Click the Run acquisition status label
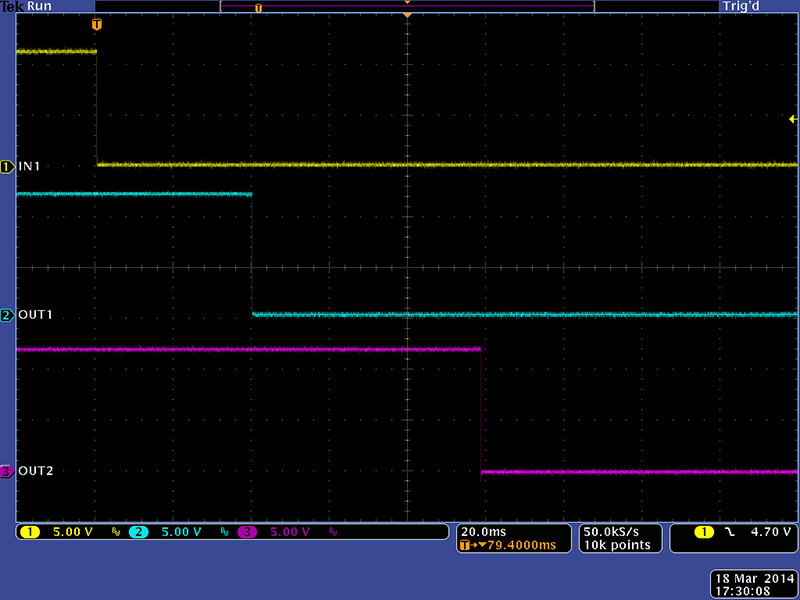 click(x=39, y=6)
